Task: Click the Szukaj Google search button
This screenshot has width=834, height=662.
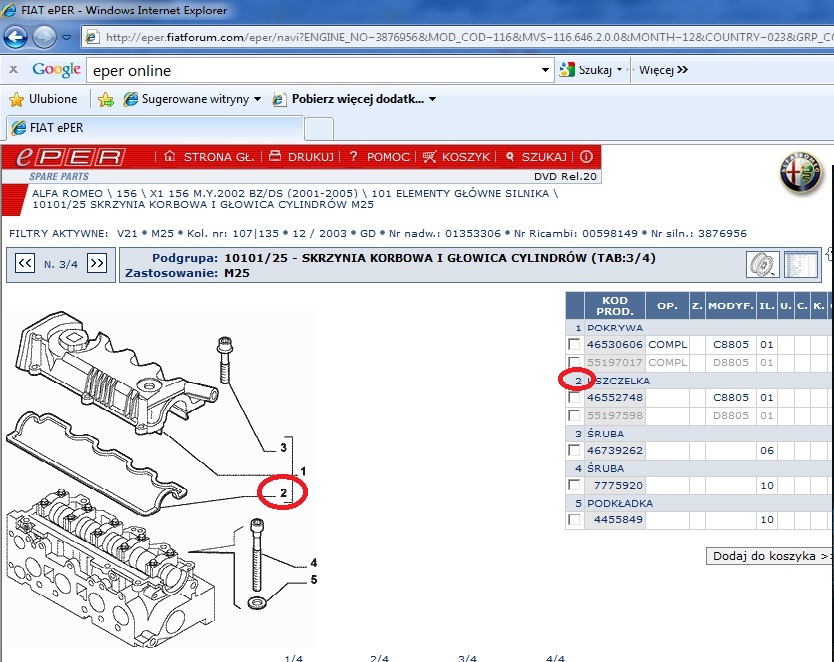Action: pyautogui.click(x=585, y=70)
